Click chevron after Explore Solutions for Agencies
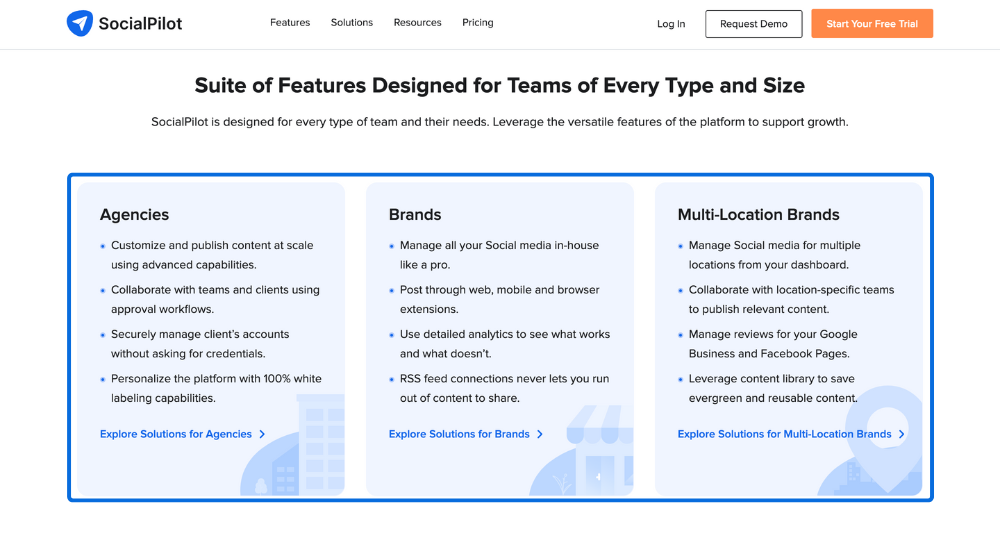 click(x=262, y=434)
